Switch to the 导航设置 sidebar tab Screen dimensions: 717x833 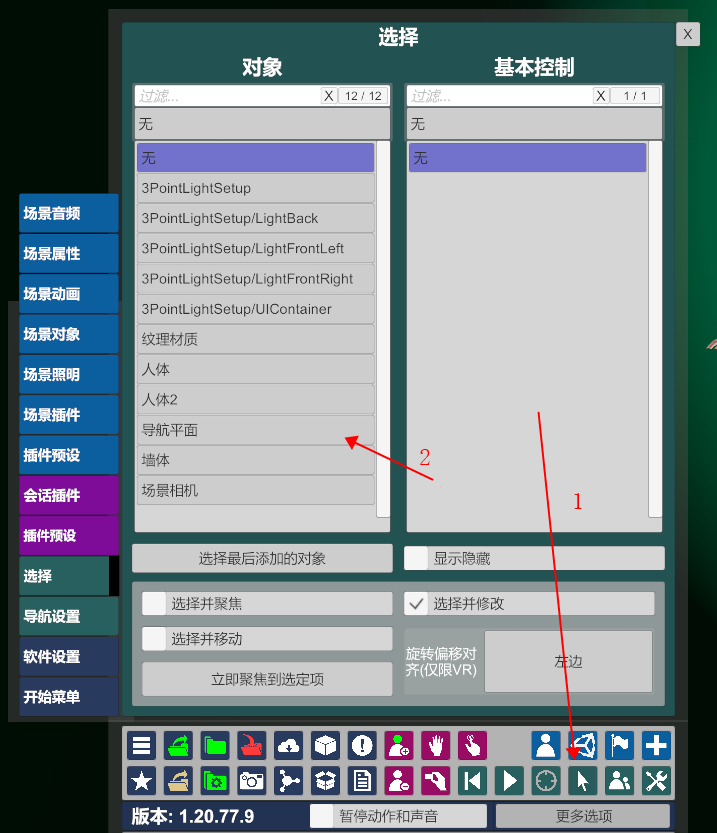(x=69, y=616)
